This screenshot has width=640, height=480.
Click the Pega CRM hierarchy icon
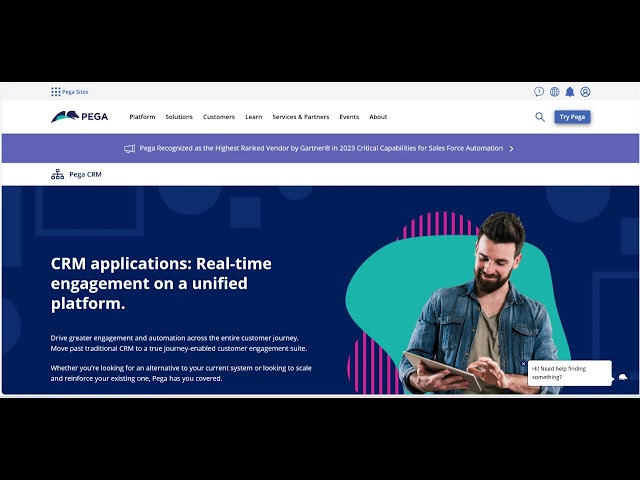click(58, 174)
